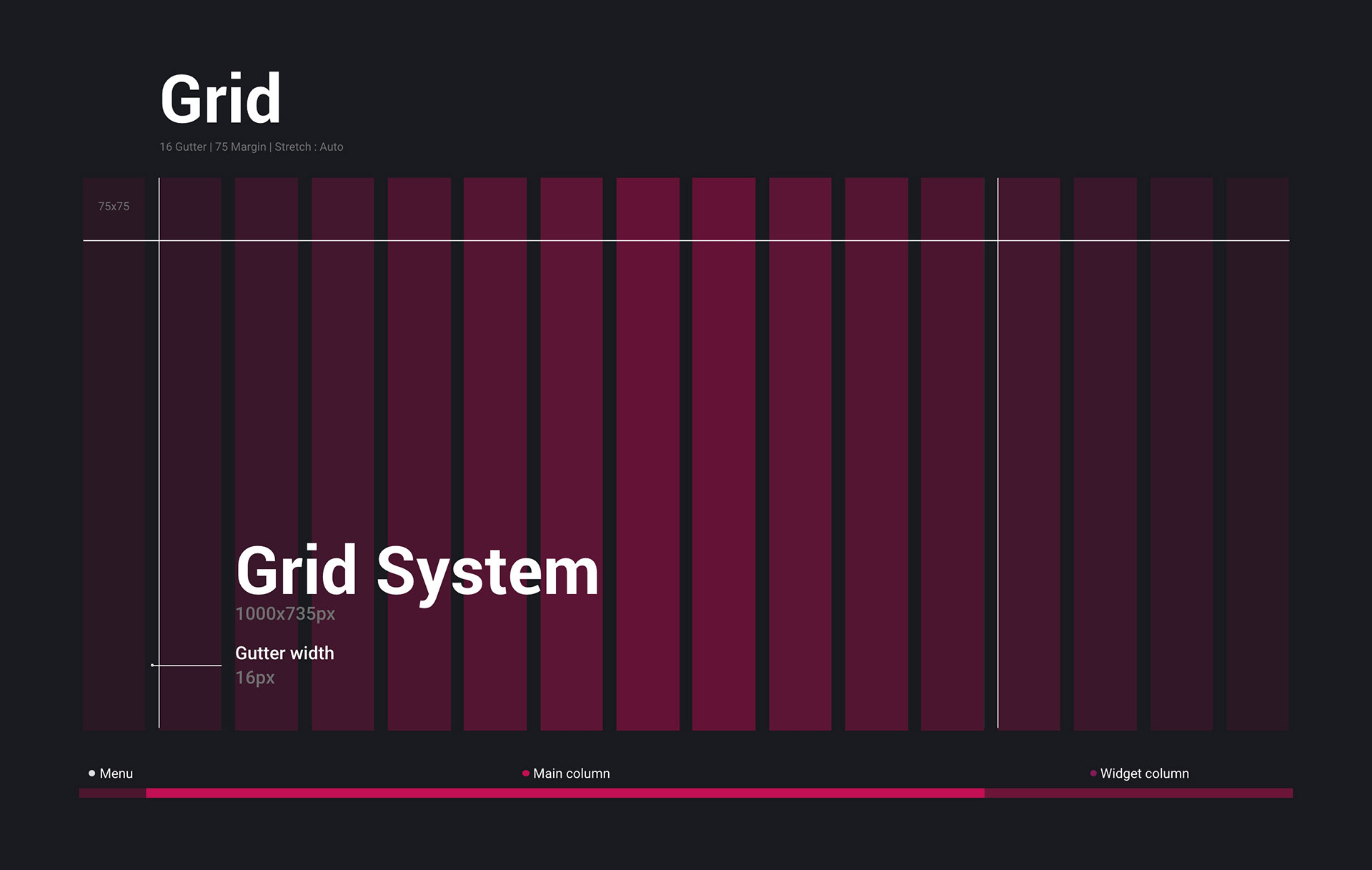Image resolution: width=1372 pixels, height=870 pixels.
Task: Click "Stretch : Auto" in the subtitle
Action: (309, 147)
